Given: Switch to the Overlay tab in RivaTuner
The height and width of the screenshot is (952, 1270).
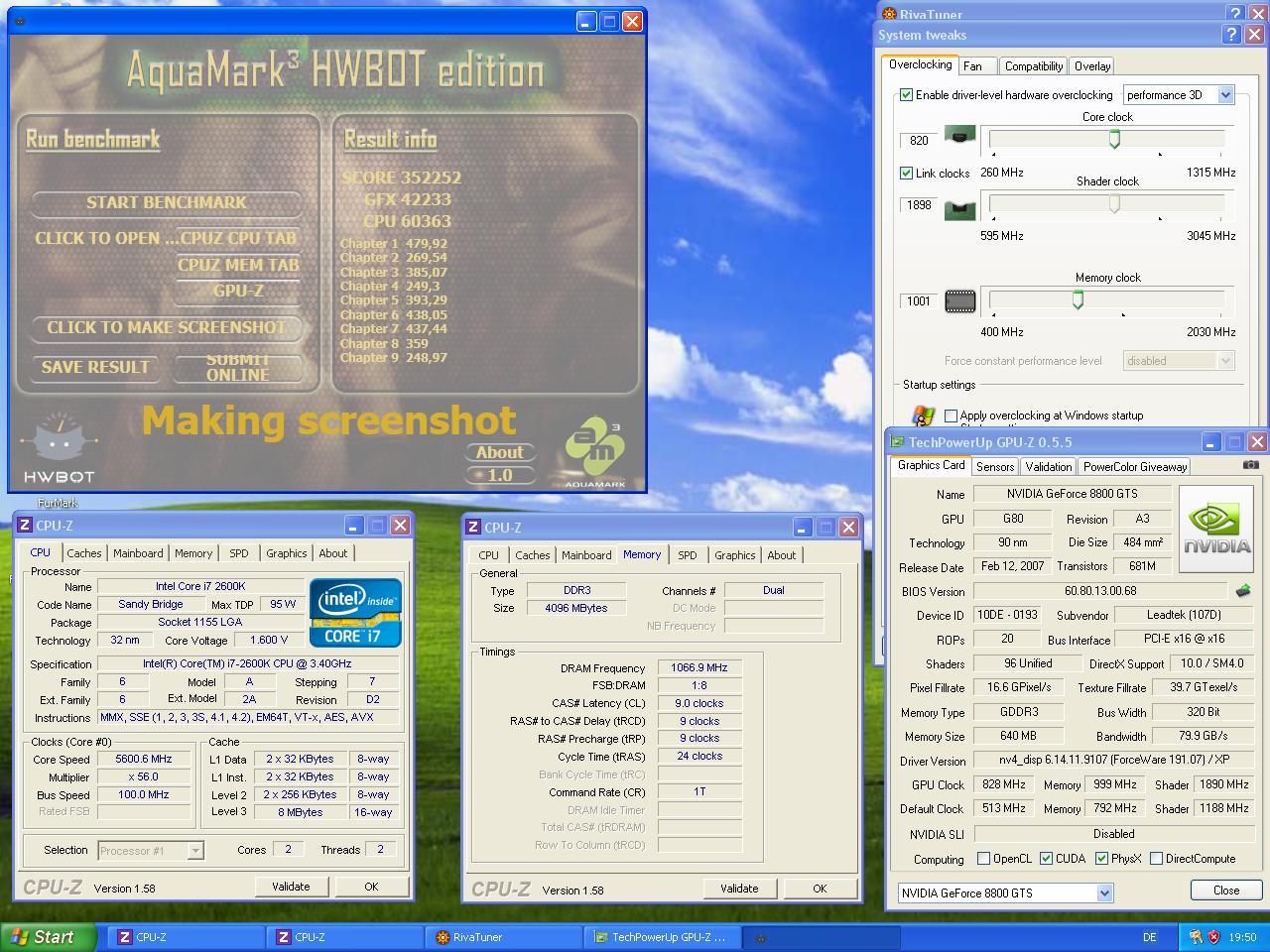Looking at the screenshot, I should pos(1091,66).
